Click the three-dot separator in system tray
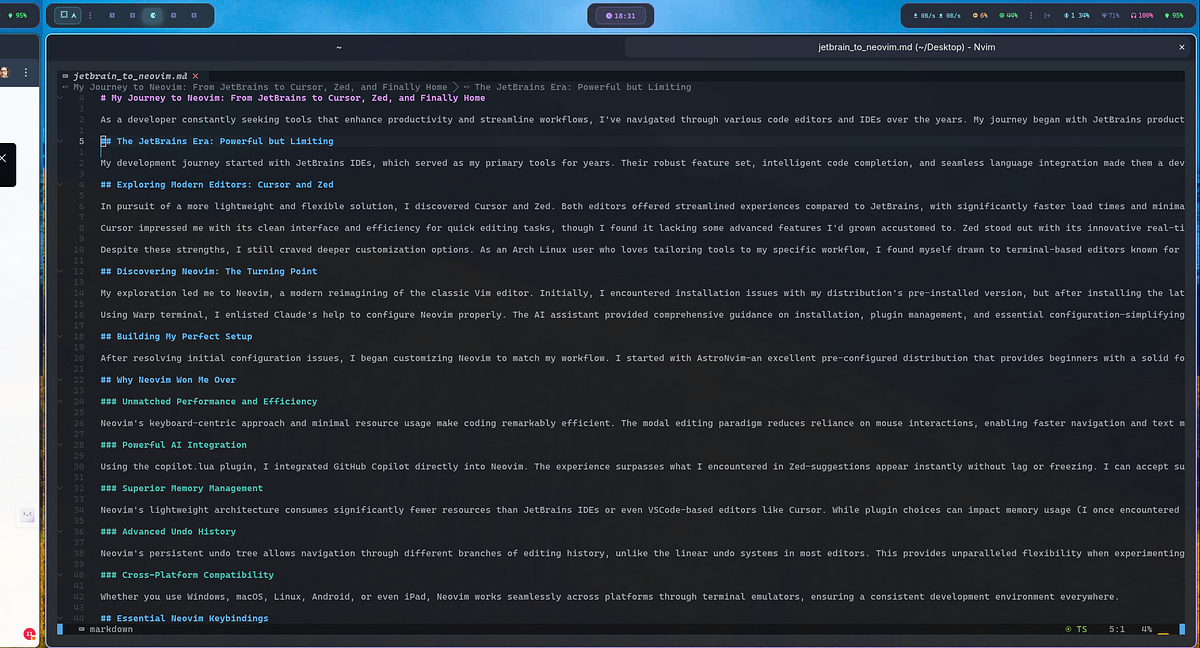1200x648 pixels. coord(1031,15)
